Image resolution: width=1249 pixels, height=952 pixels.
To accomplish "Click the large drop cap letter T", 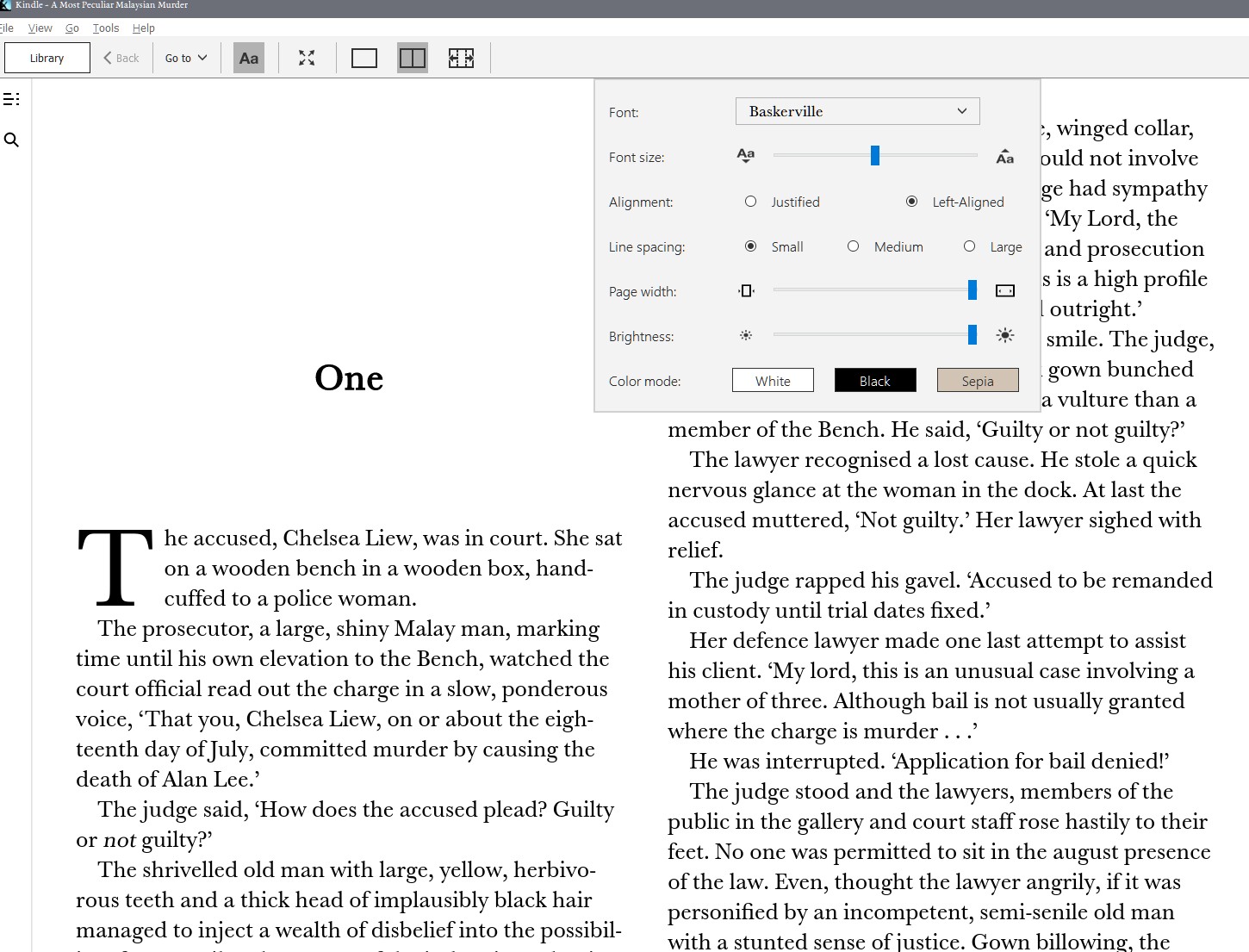I will point(115,567).
